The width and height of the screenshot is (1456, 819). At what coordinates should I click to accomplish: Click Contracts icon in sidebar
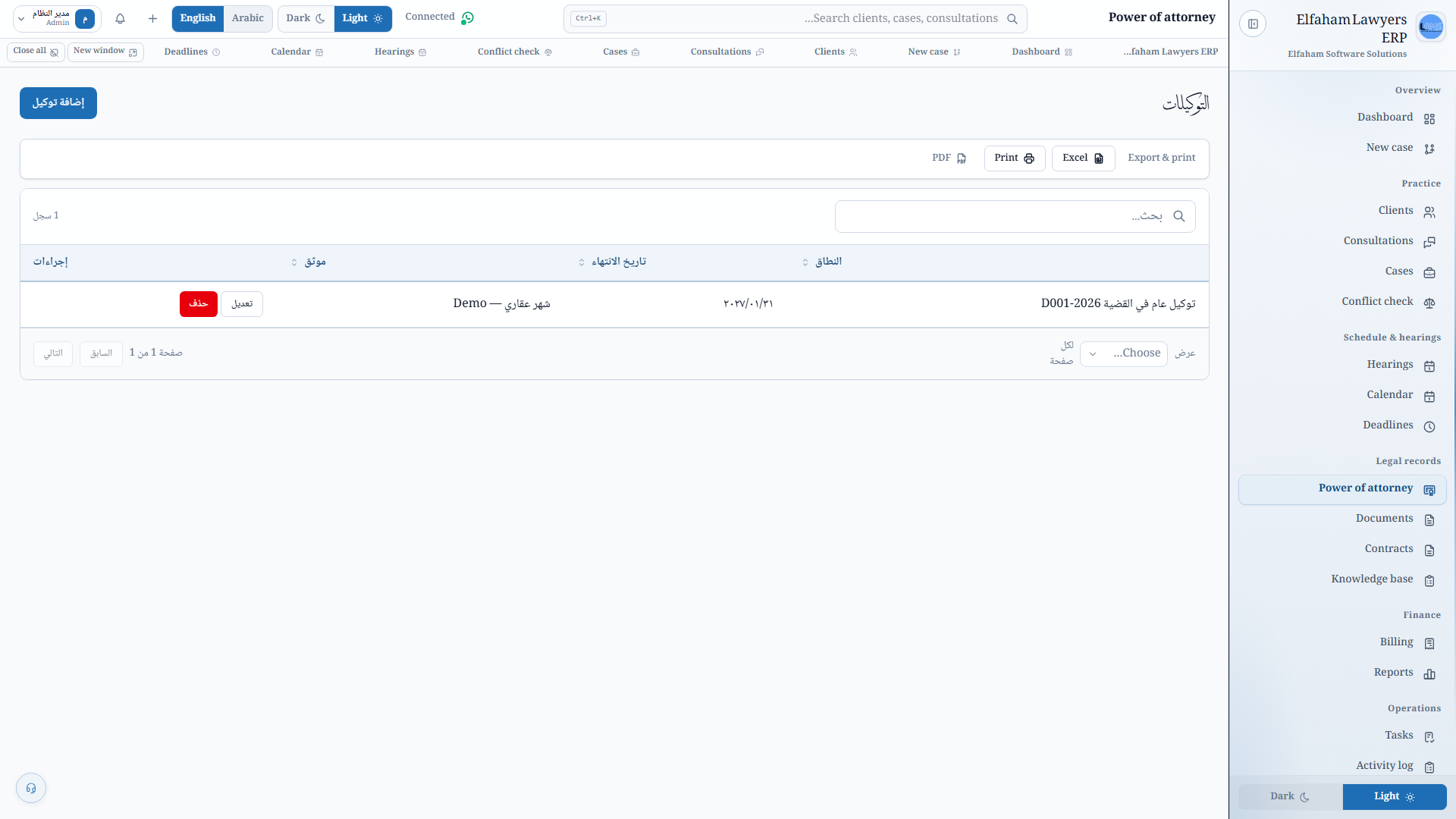click(x=1429, y=551)
